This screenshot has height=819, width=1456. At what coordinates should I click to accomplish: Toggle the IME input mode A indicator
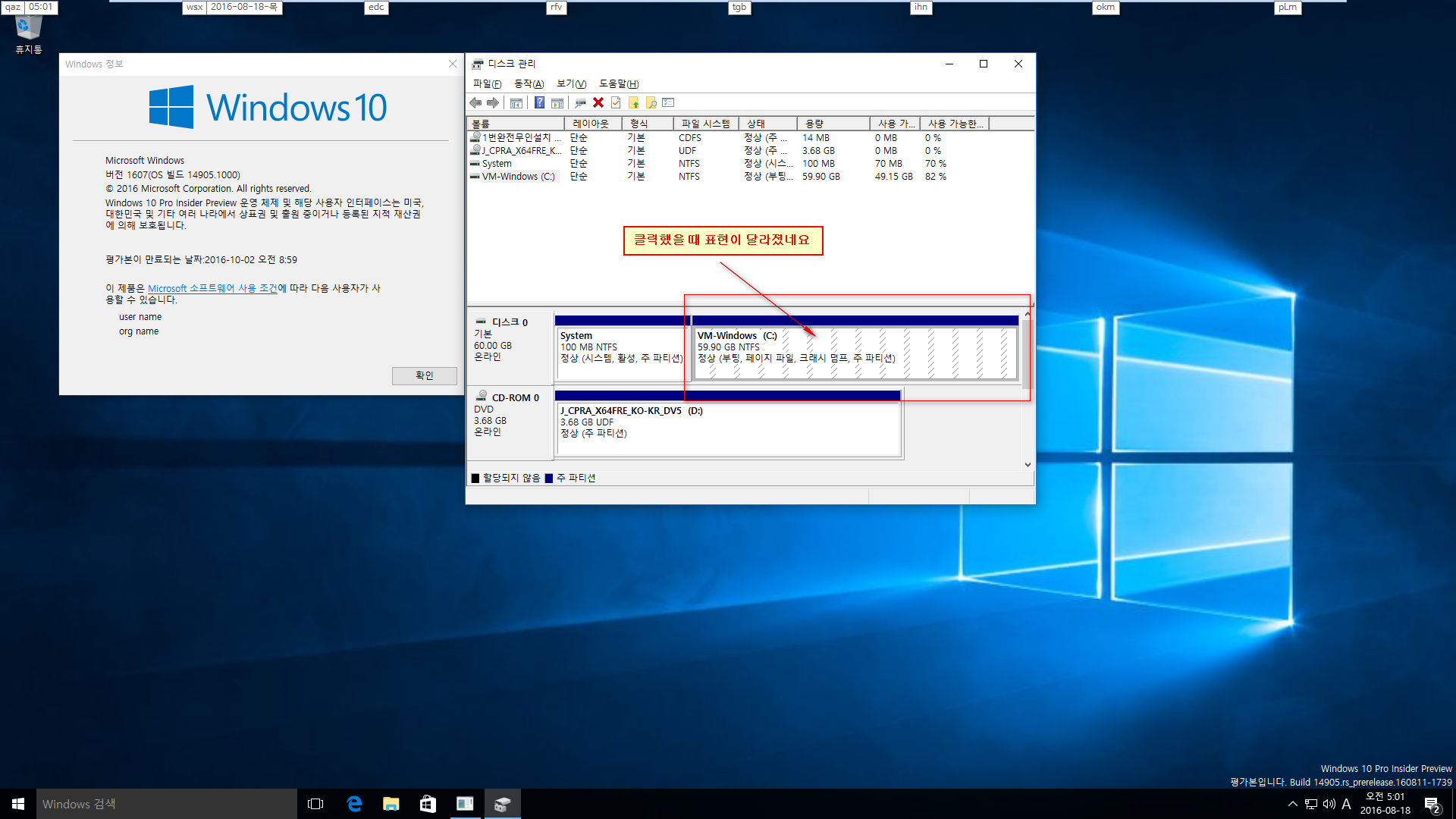coord(1347,804)
